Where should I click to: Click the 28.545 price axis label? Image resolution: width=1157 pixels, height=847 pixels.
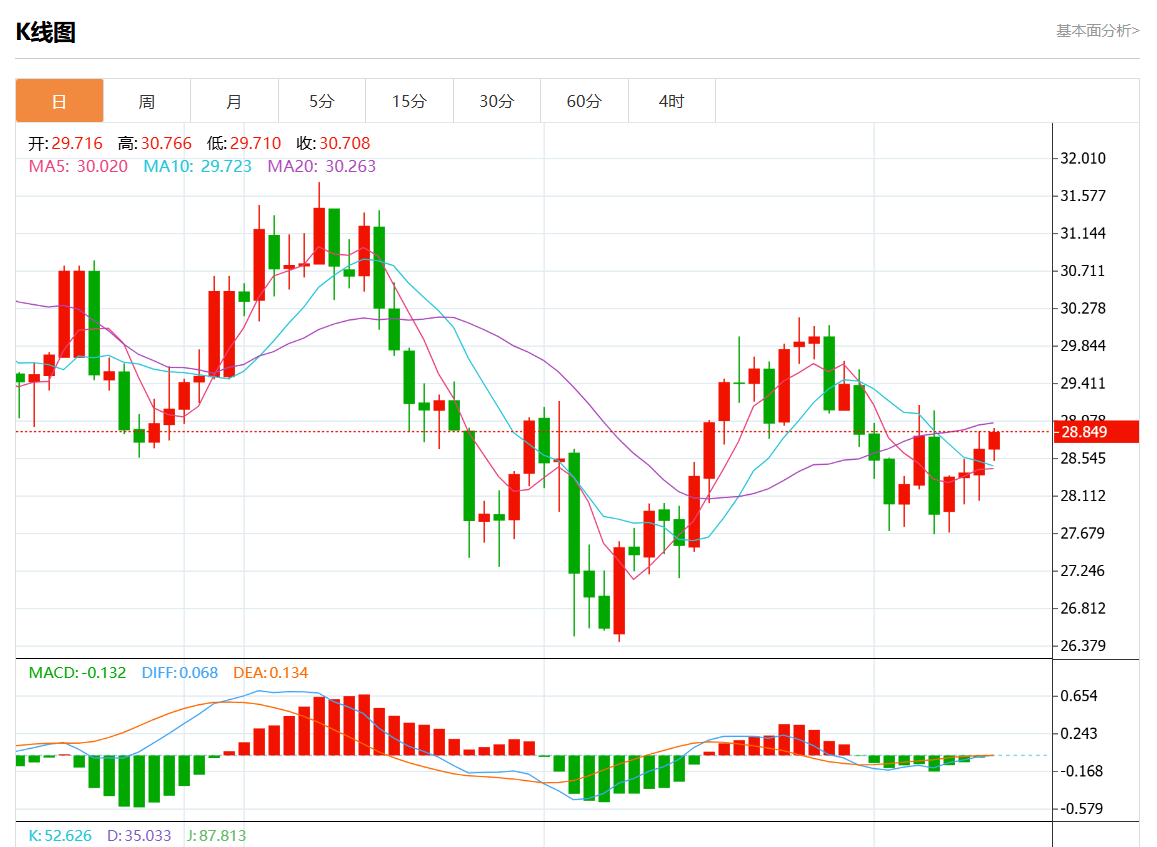coord(1082,458)
